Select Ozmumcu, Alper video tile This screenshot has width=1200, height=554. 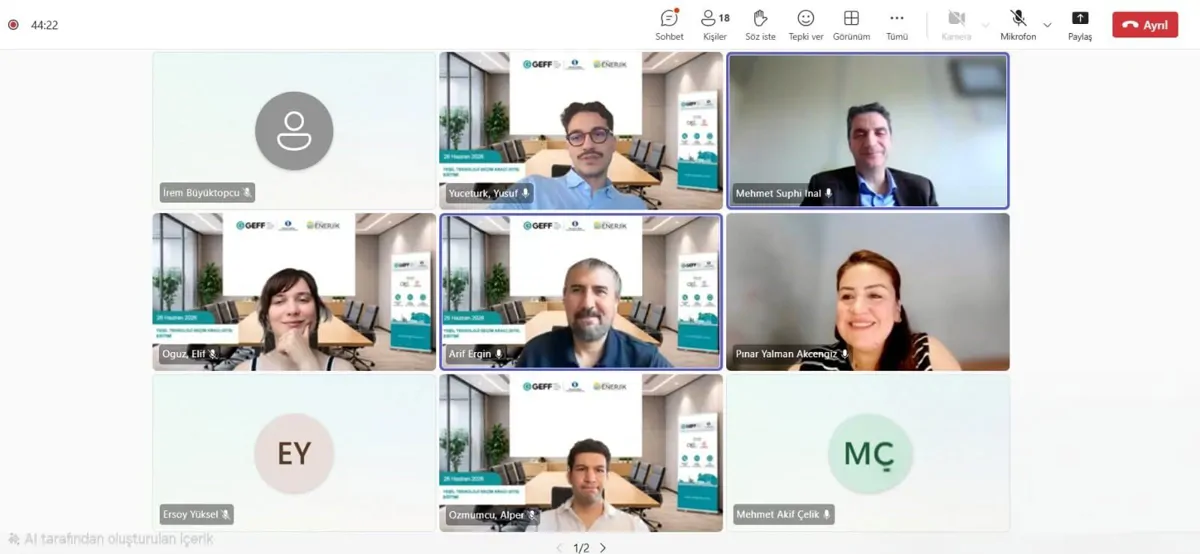581,453
